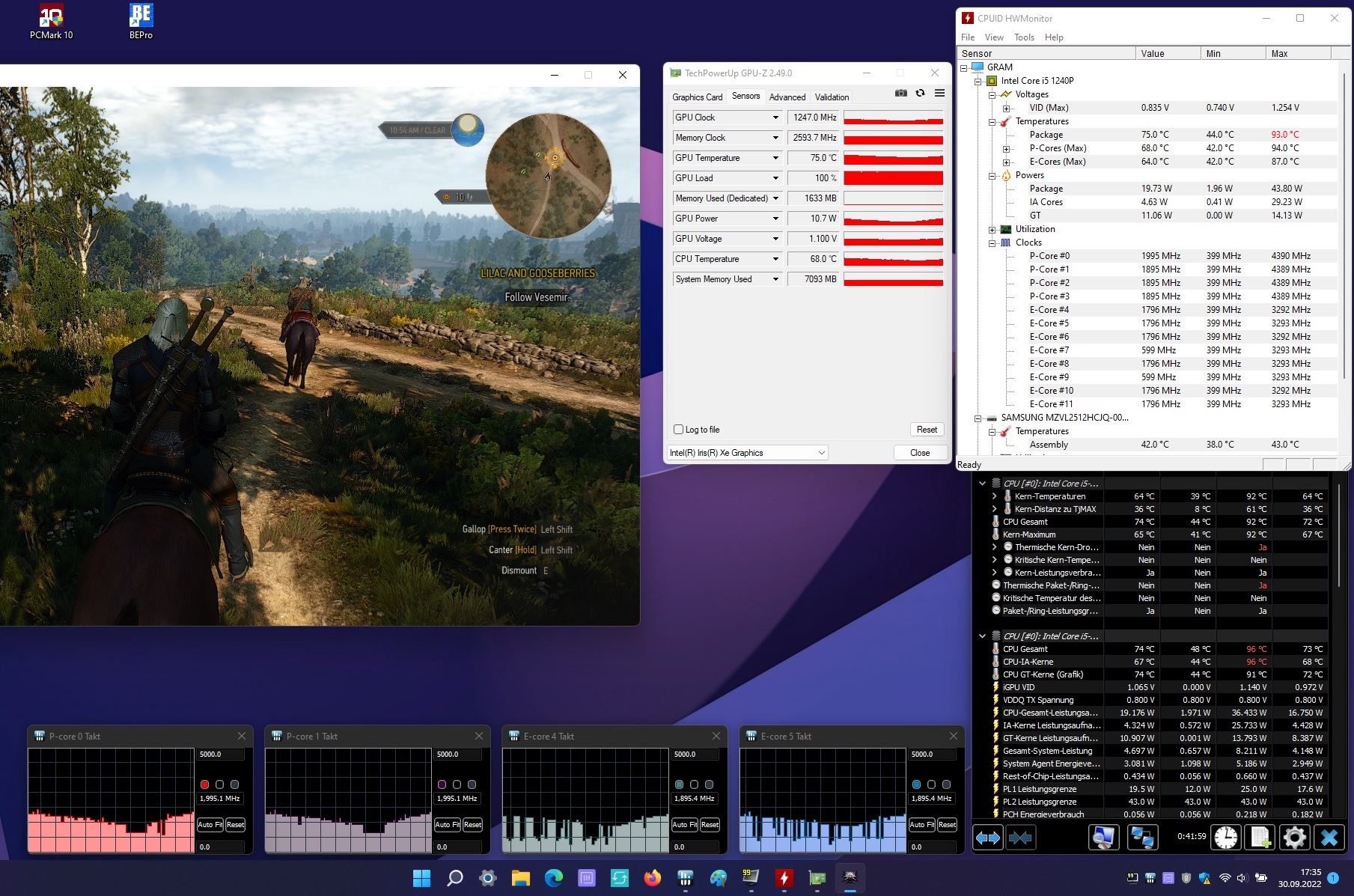
Task: Click the Reset button in GPU-Z
Action: pos(927,430)
